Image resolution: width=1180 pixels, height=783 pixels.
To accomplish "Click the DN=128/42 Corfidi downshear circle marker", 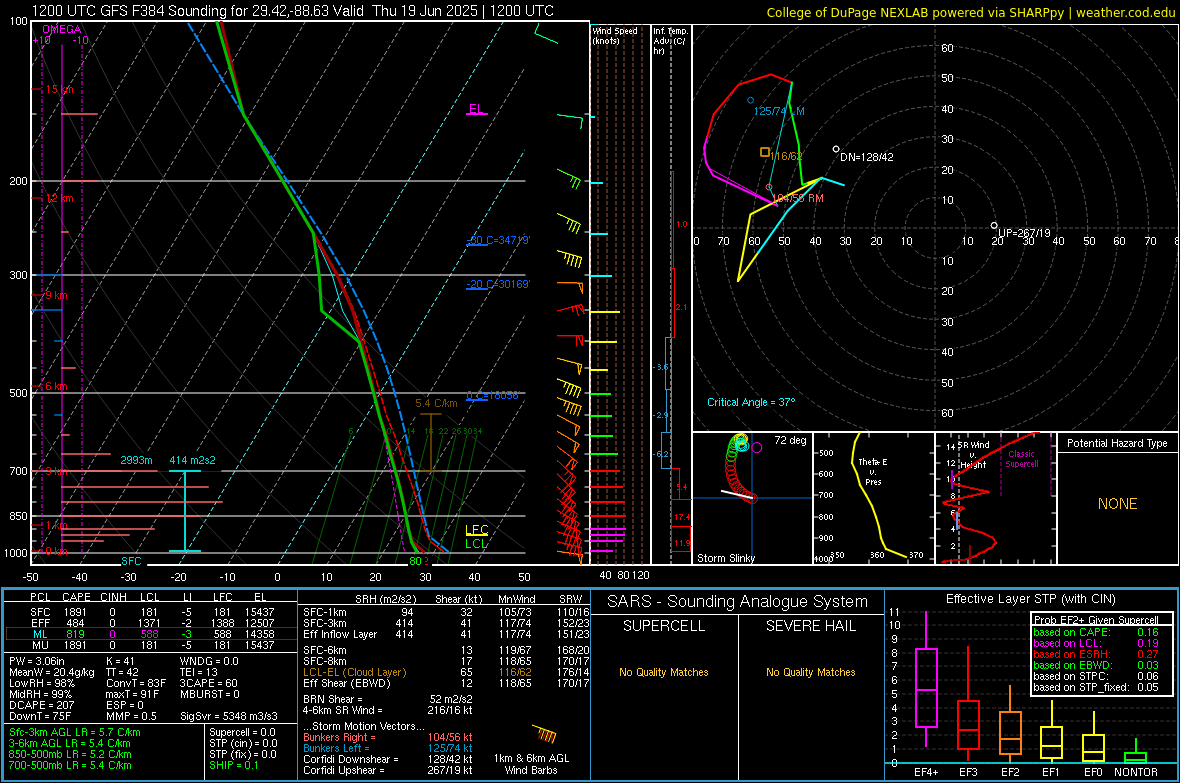I will pos(836,149).
